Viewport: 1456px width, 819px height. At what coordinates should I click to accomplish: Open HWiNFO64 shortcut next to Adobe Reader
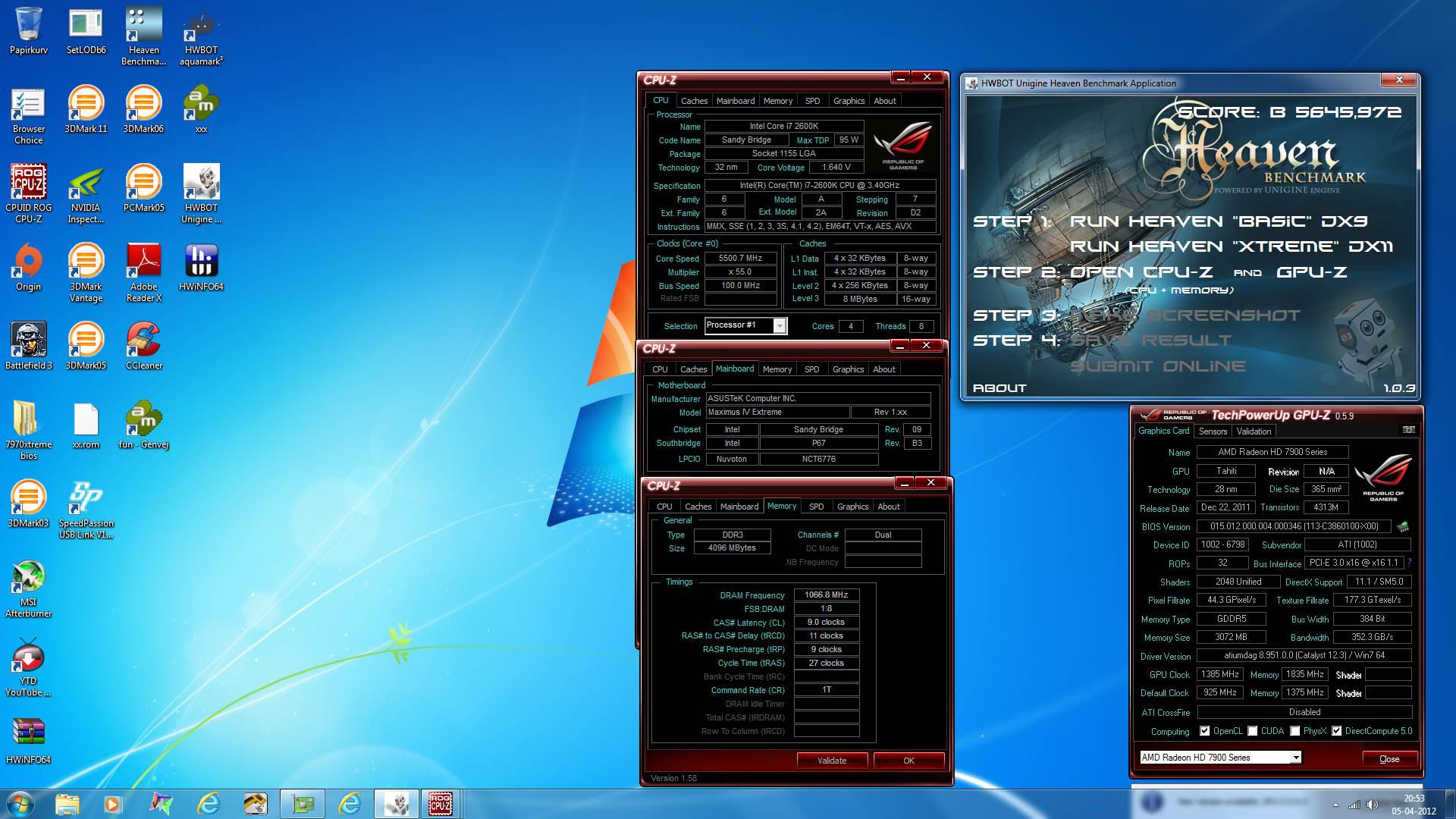coord(201,267)
